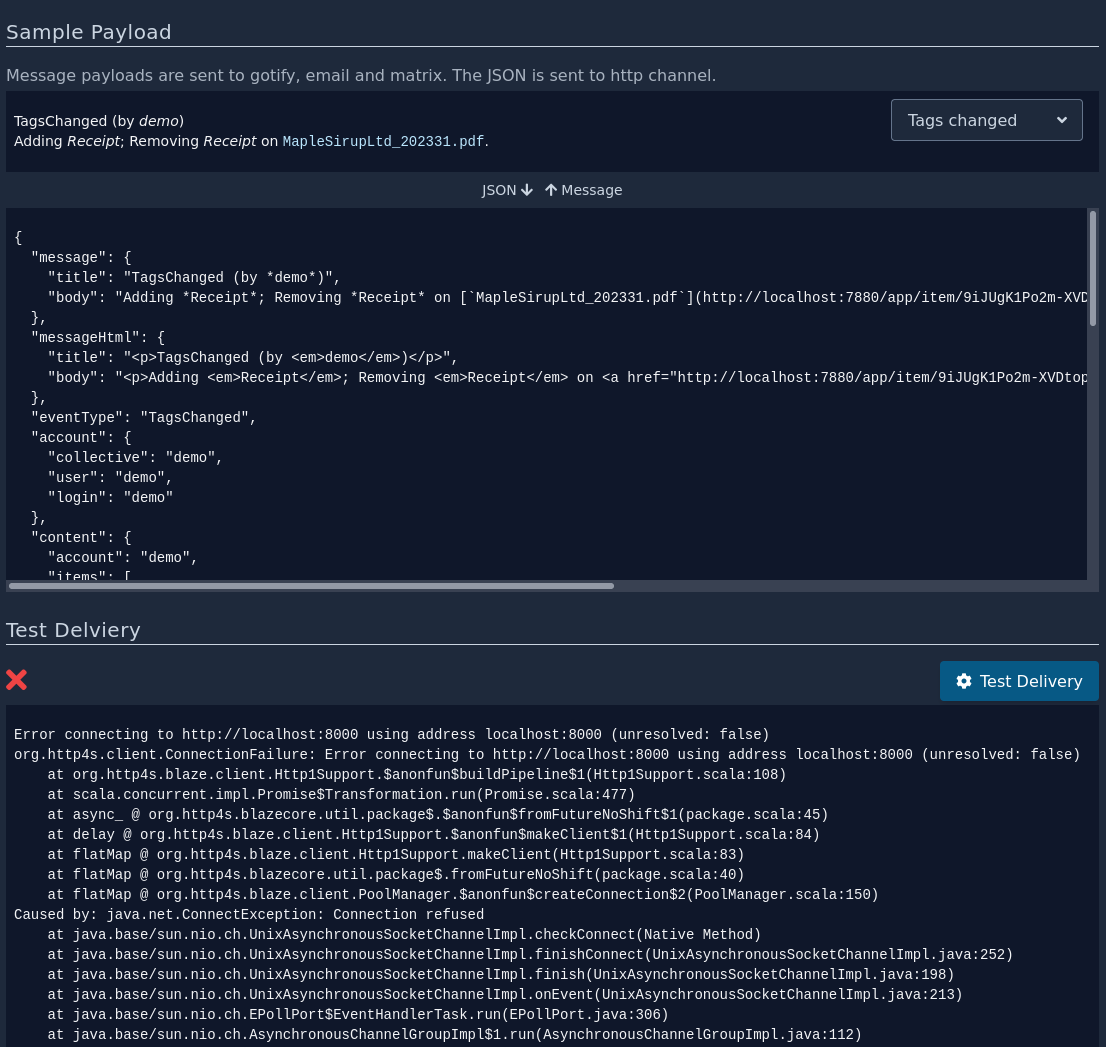
Task: Click the "TagsChanged (by demo)" message title
Action: tap(99, 121)
